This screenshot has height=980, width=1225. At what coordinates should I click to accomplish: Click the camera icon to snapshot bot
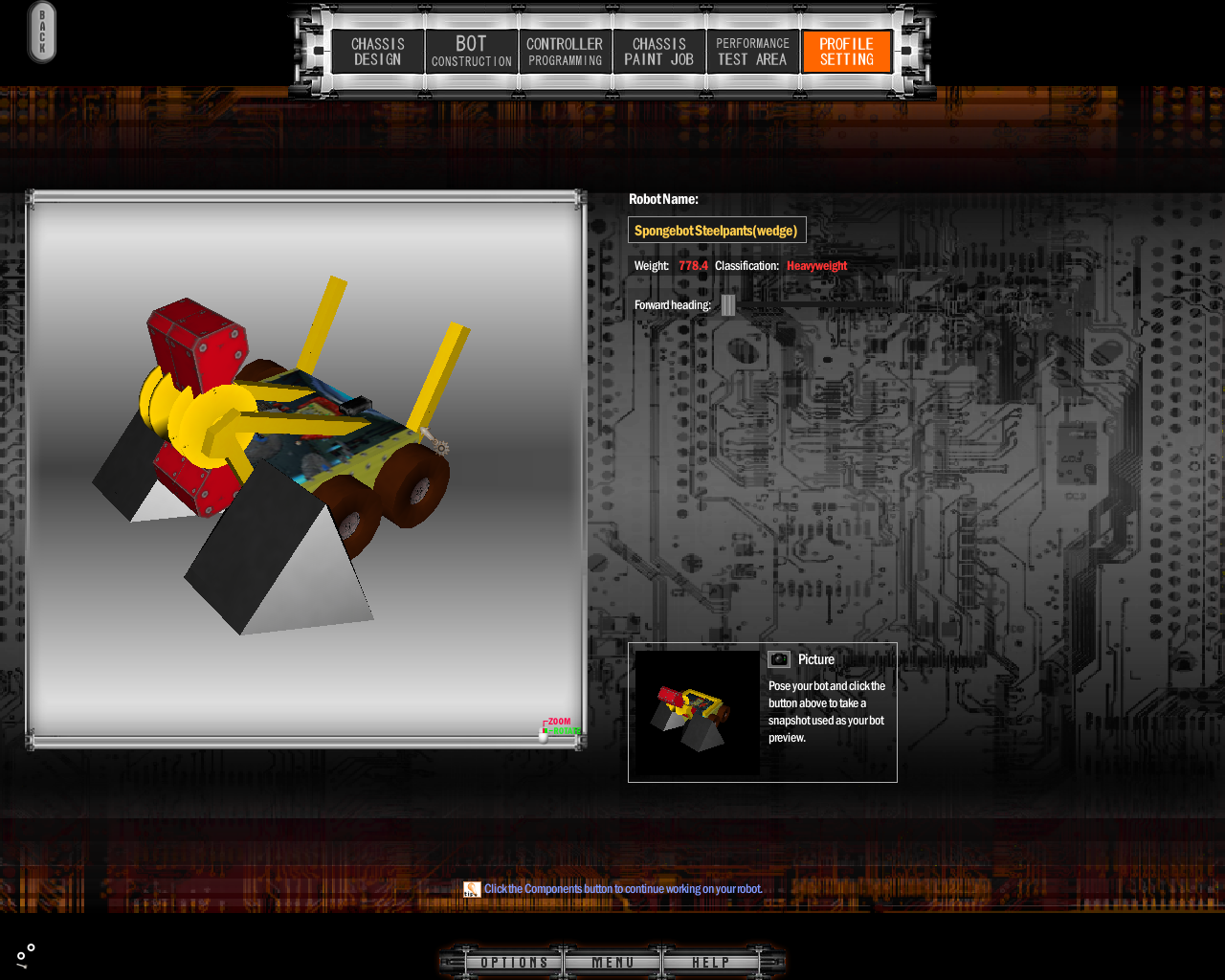779,659
